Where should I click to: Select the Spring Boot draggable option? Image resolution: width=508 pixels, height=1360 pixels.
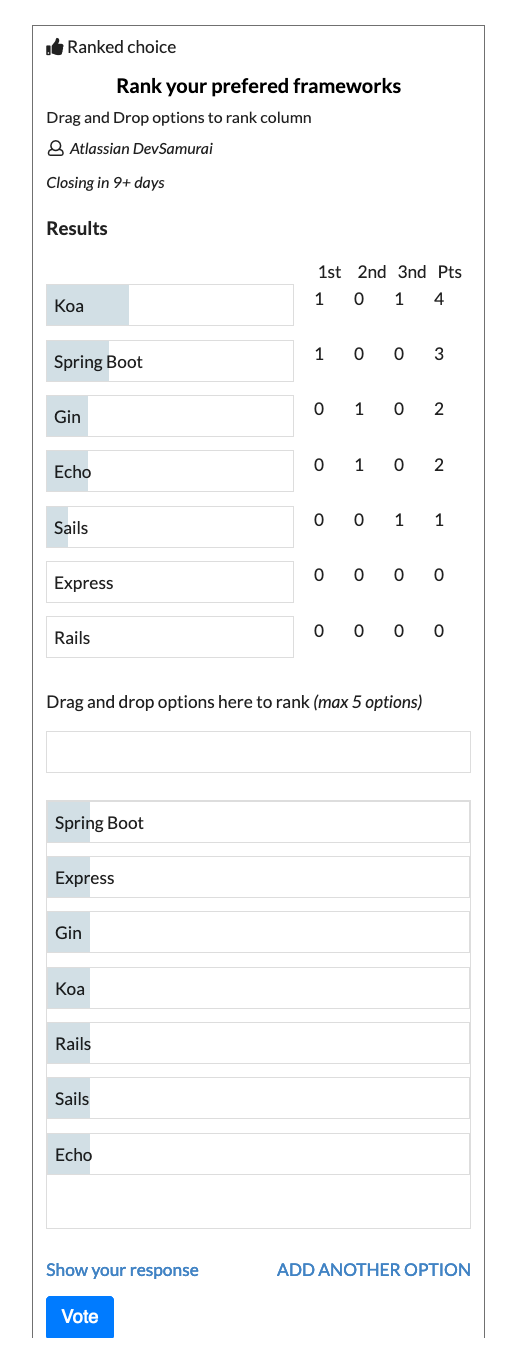pos(258,822)
